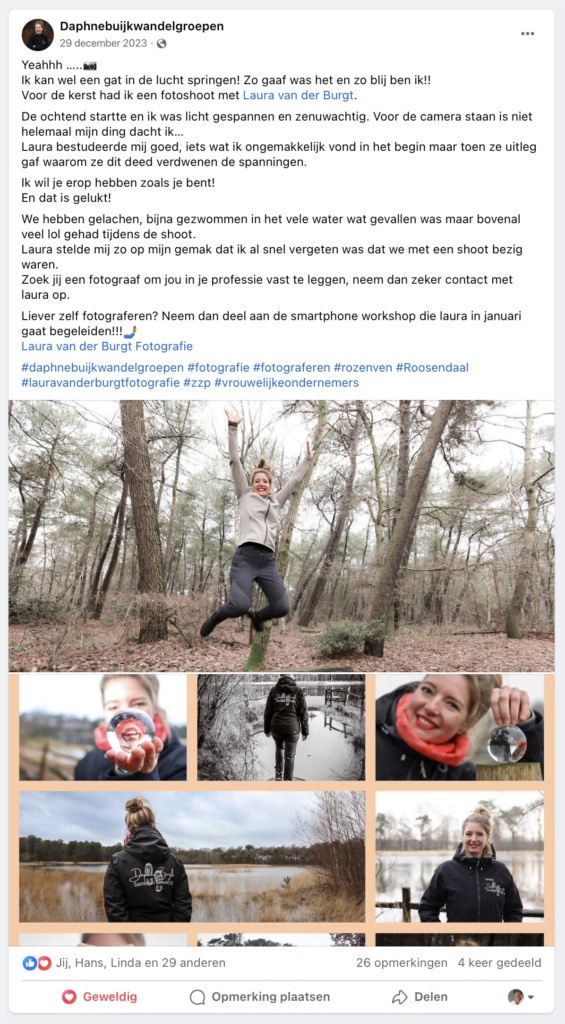Click the share arrow icon

click(399, 997)
